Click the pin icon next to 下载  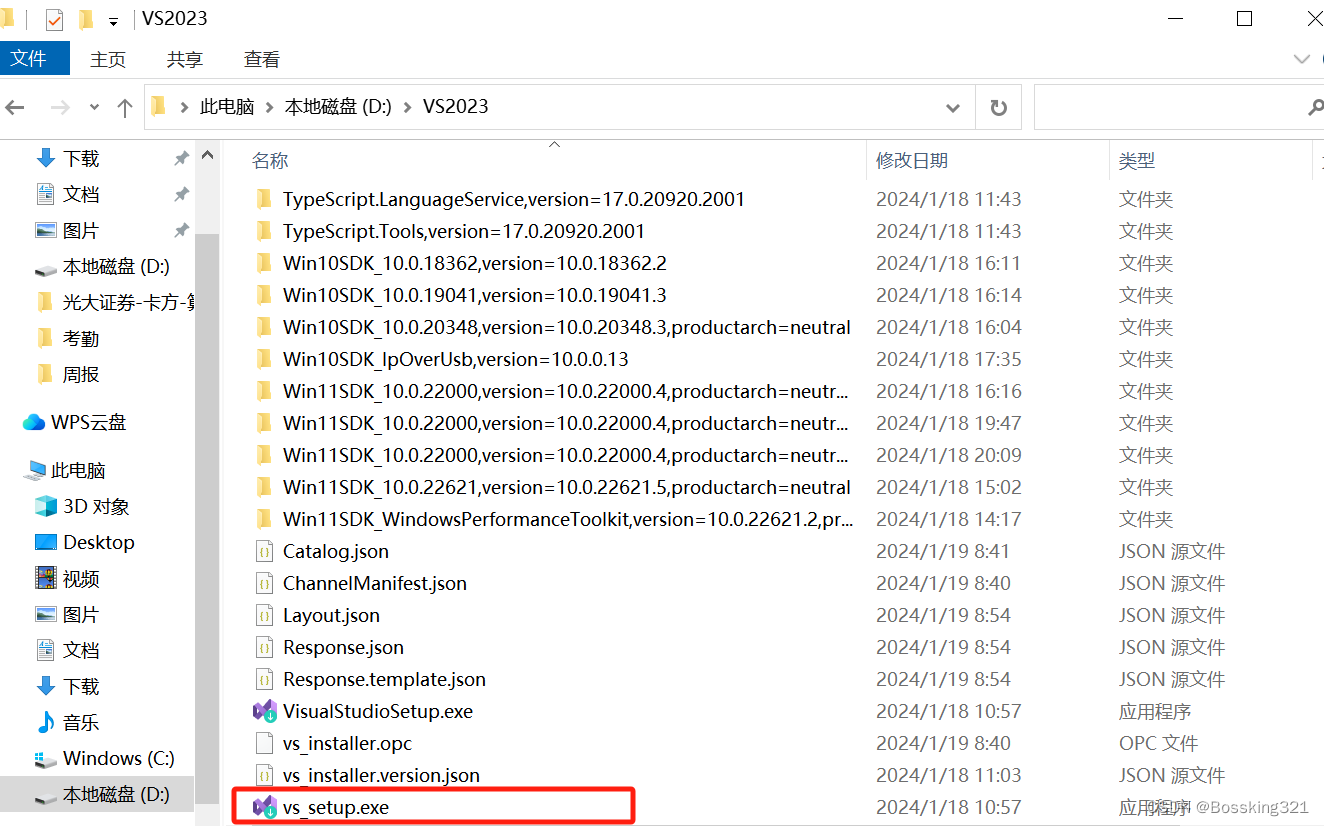[x=181, y=158]
